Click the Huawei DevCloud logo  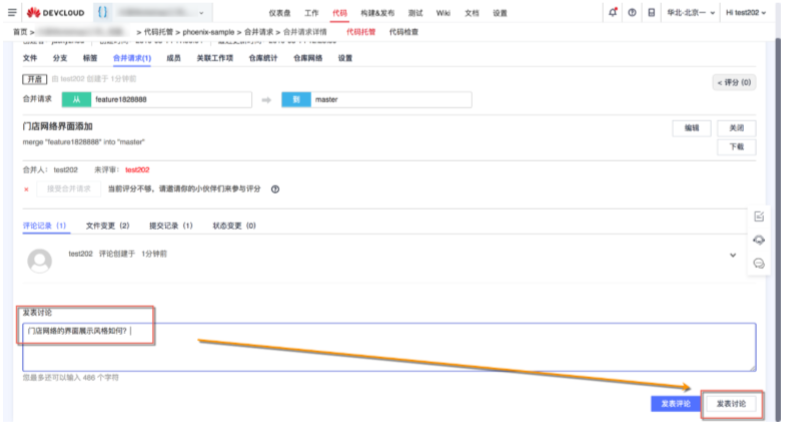pyautogui.click(x=56, y=13)
